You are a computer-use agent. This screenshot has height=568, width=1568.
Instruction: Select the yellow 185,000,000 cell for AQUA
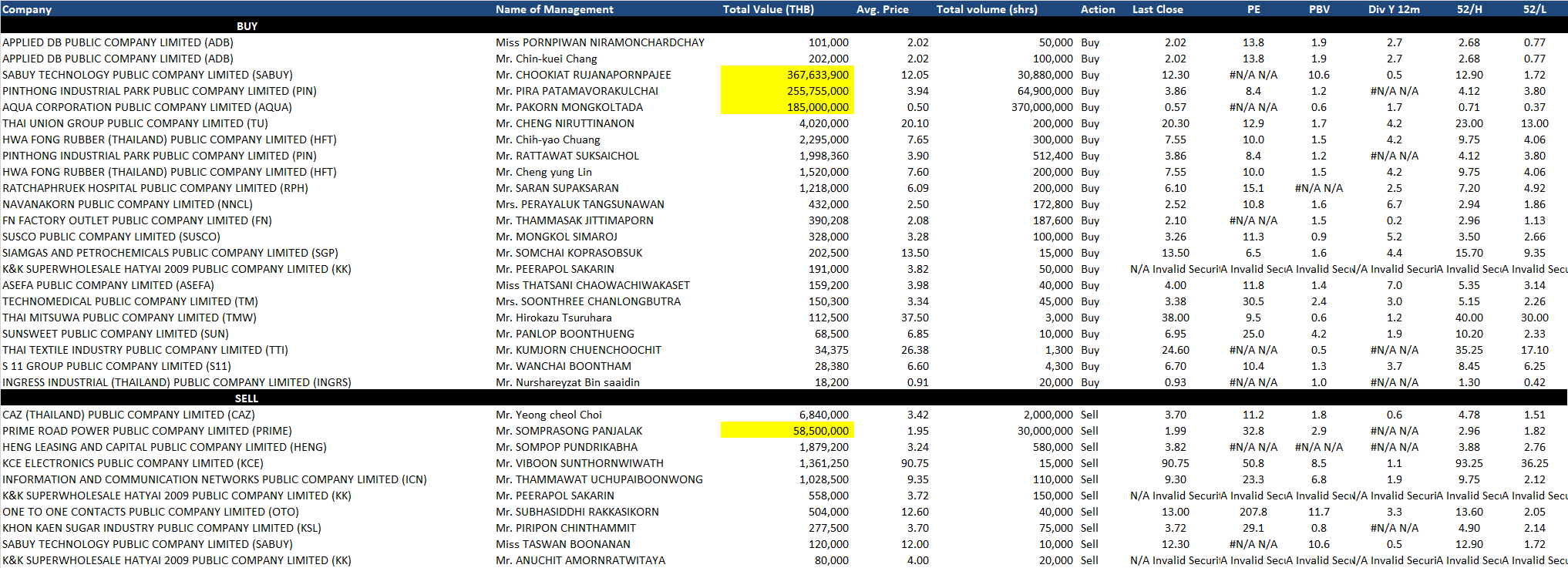coord(787,107)
